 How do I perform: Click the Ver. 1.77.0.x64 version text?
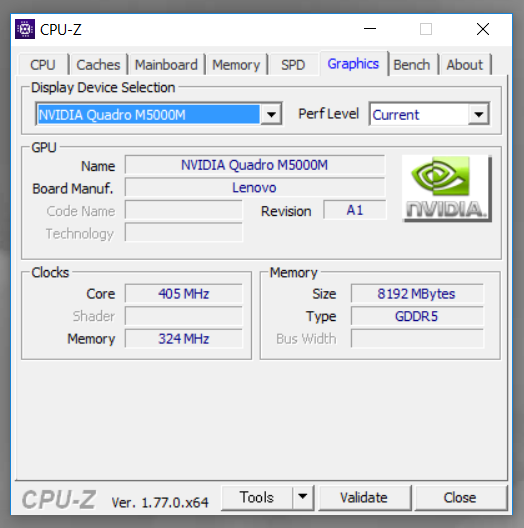(x=160, y=502)
